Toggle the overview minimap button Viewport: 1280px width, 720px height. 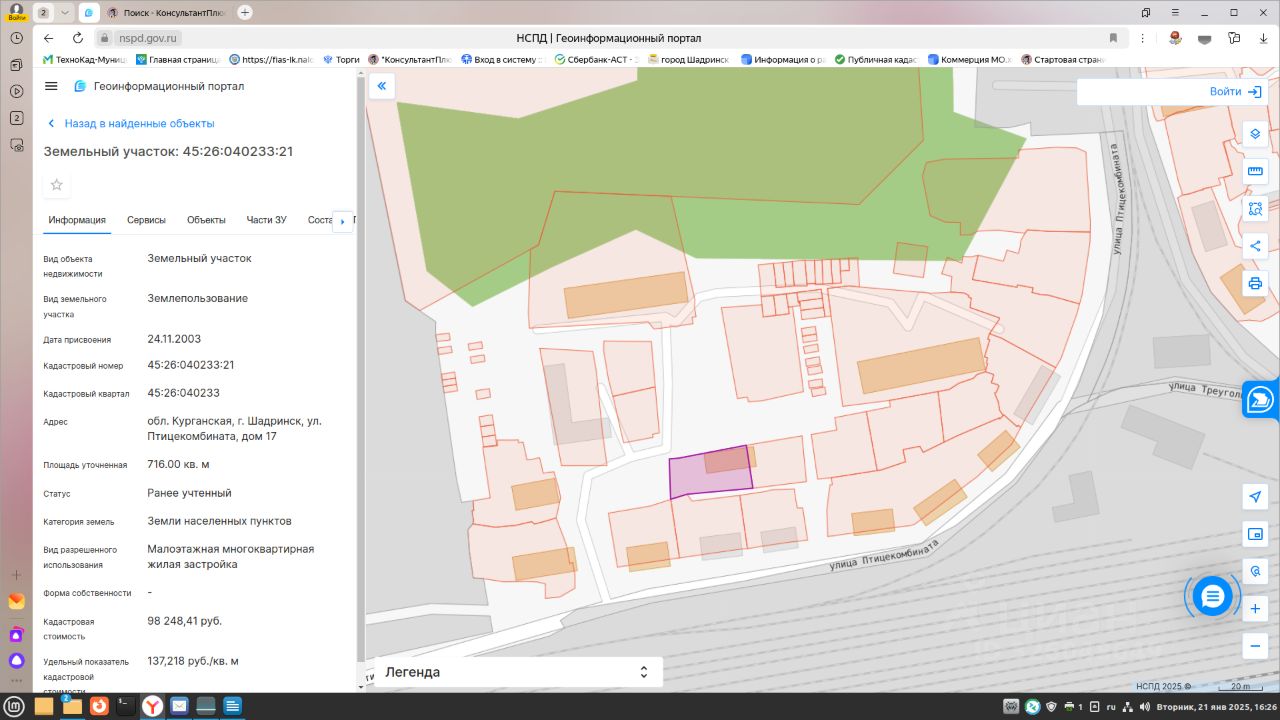point(1255,534)
